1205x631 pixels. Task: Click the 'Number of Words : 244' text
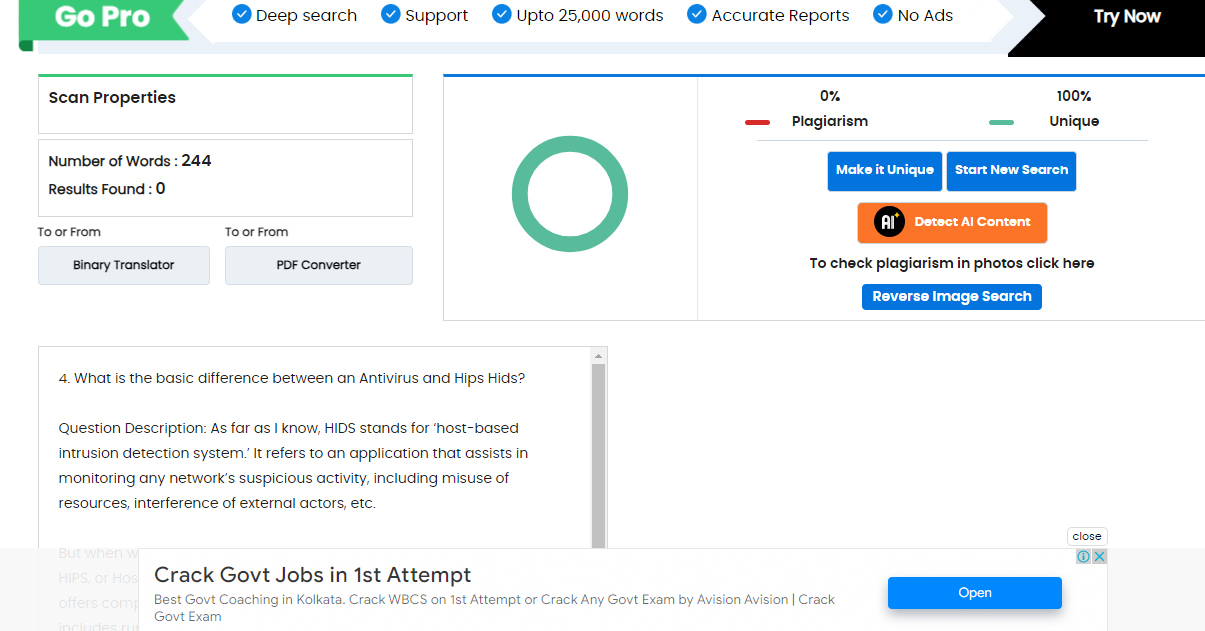pos(130,161)
